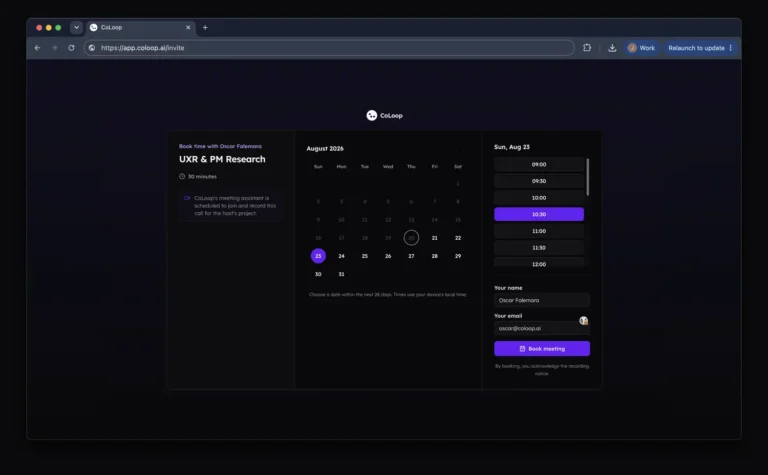The image size is (768, 475).
Task: Open site information icon in address bar
Action: point(92,48)
